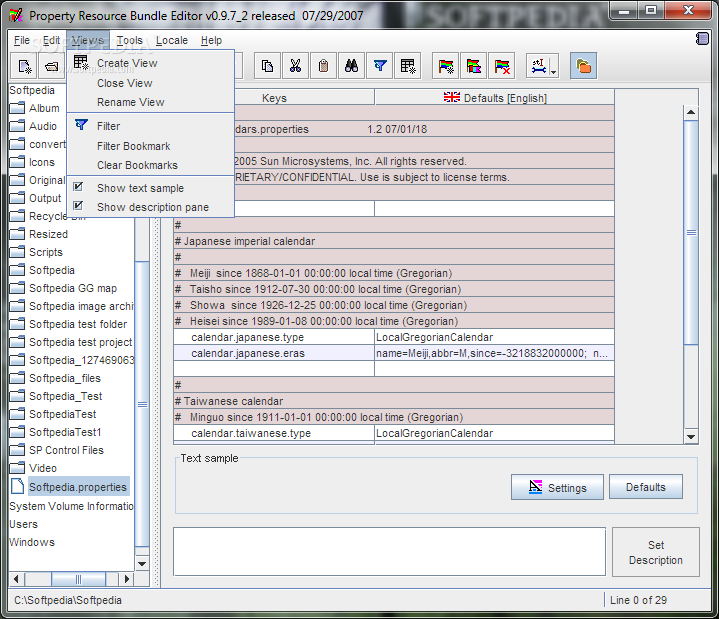This screenshot has height=619, width=719.
Task: Click the Defaults [English] column header
Action: tap(494, 98)
